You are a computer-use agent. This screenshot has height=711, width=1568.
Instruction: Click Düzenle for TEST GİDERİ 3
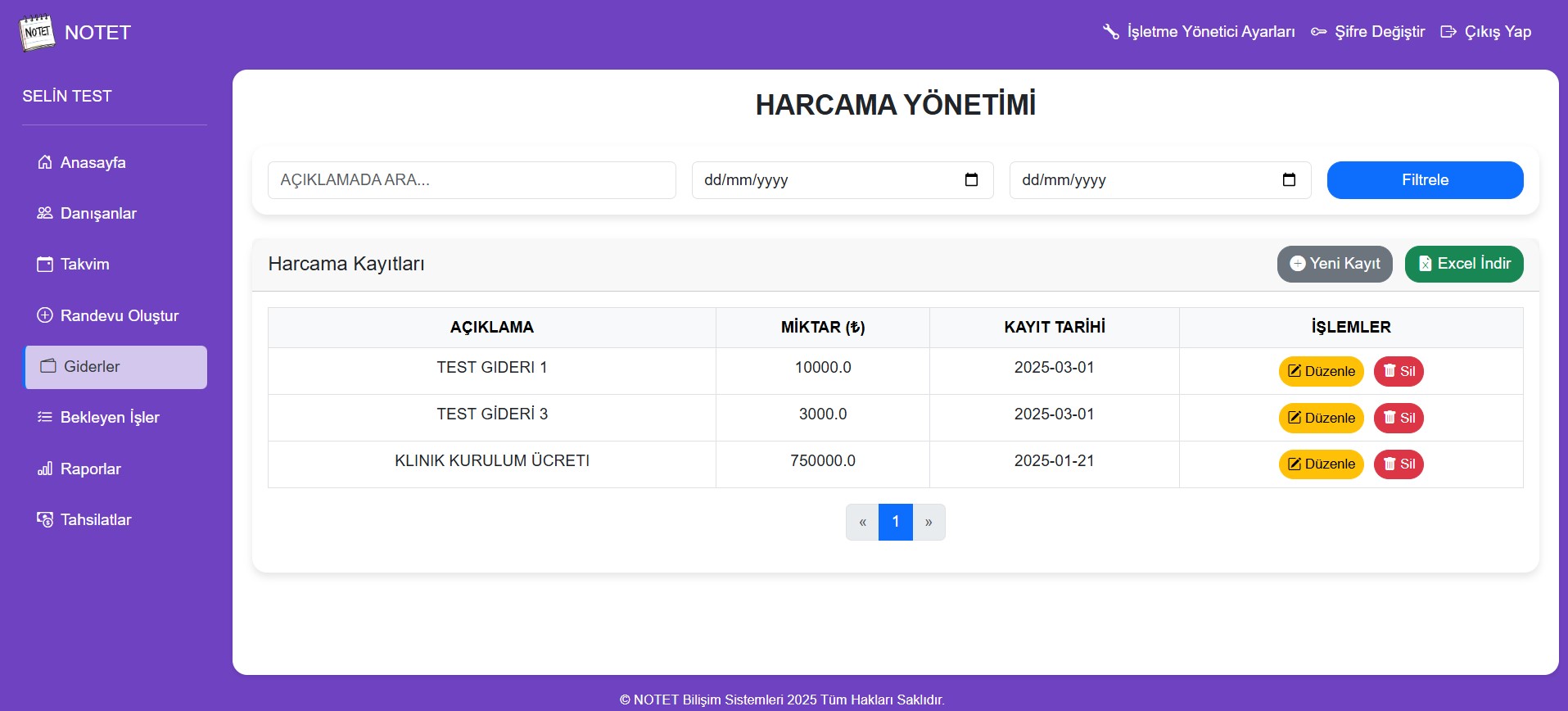coord(1322,418)
